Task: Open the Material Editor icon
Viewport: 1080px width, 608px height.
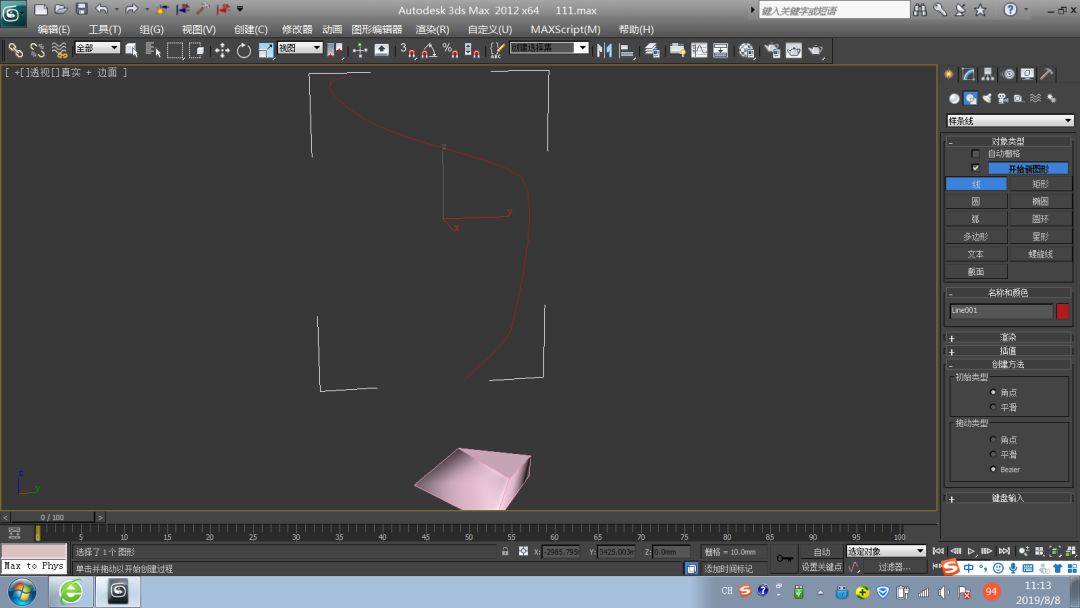Action: coord(746,50)
